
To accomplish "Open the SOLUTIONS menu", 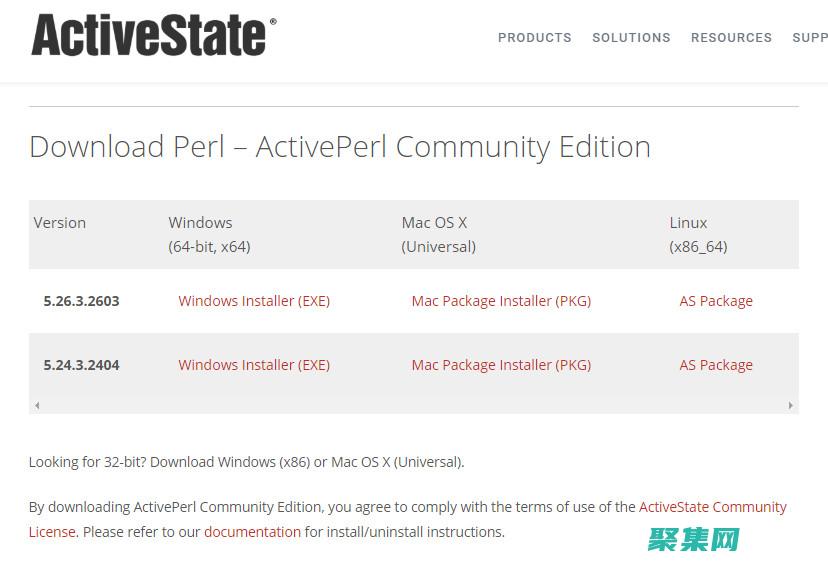I will pyautogui.click(x=631, y=38).
